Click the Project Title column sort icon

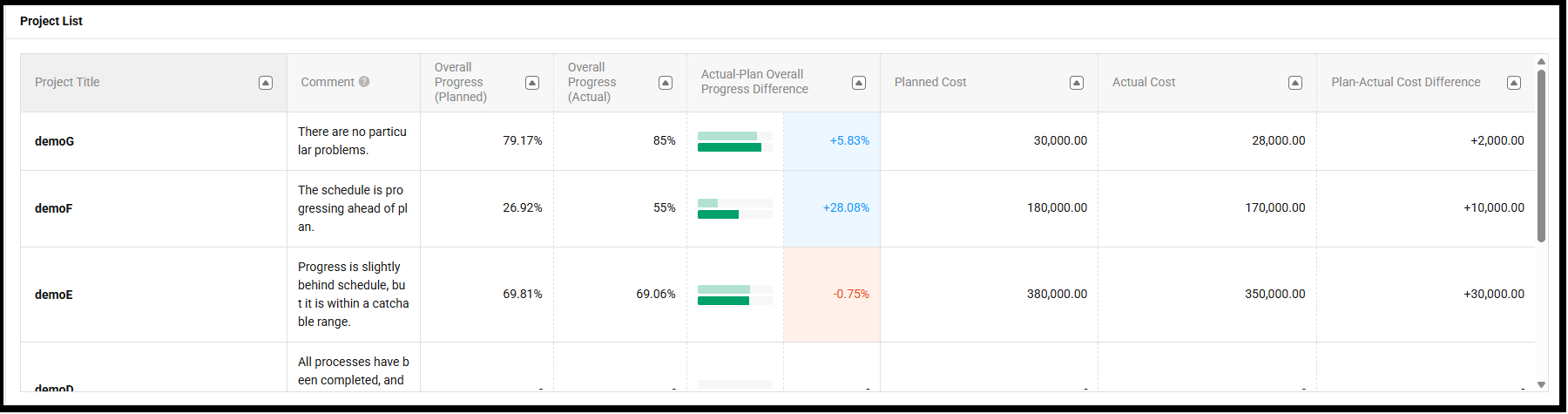[266, 83]
